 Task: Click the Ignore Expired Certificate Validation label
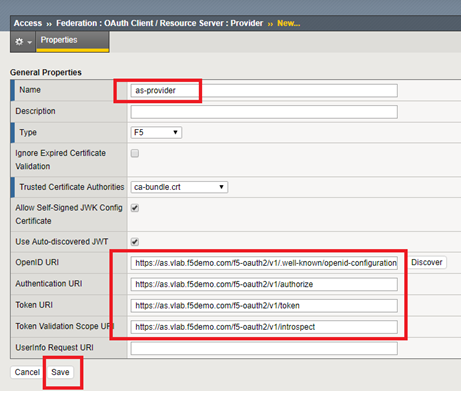click(60, 160)
